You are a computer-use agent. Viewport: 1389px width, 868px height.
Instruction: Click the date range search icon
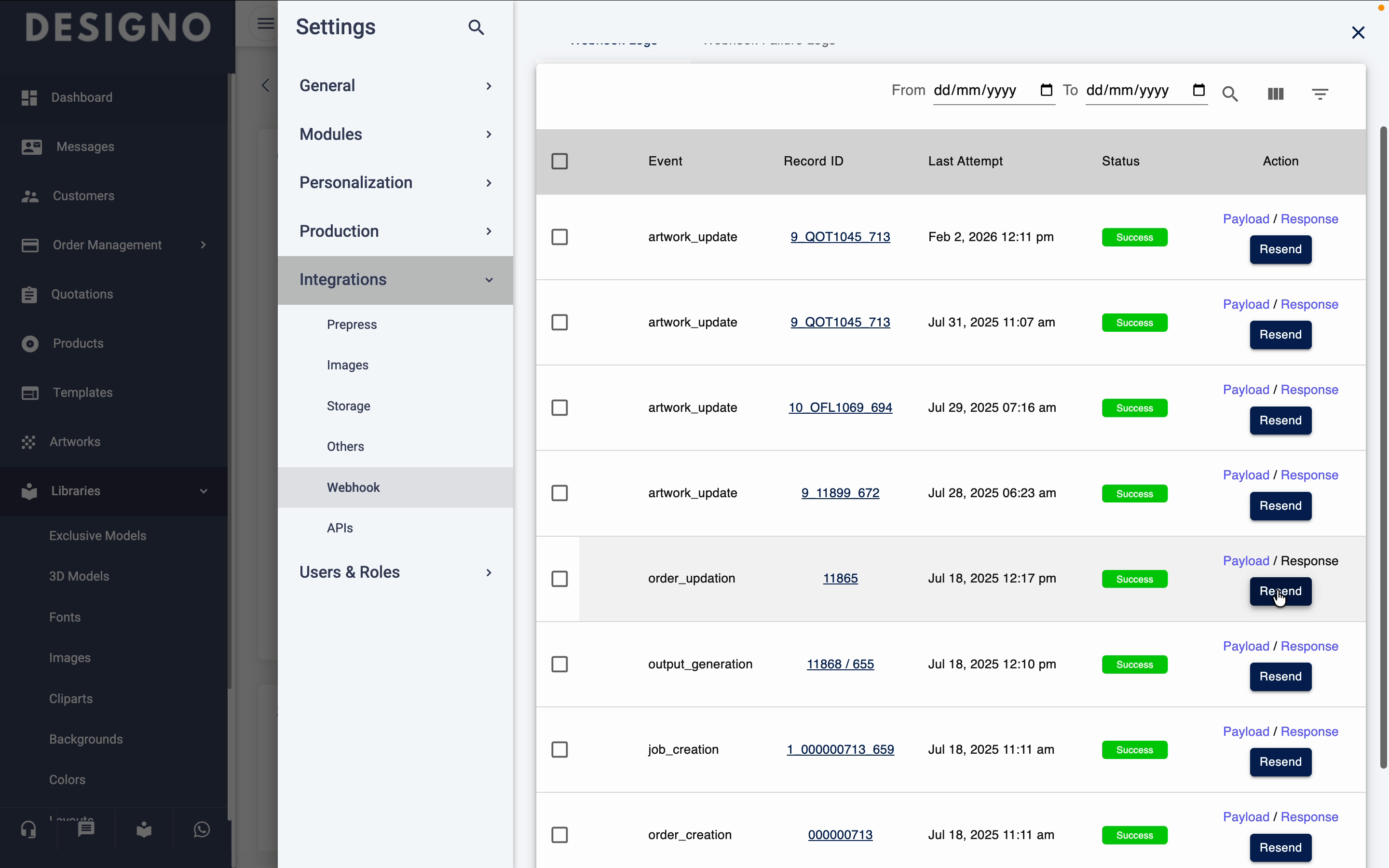point(1229,94)
